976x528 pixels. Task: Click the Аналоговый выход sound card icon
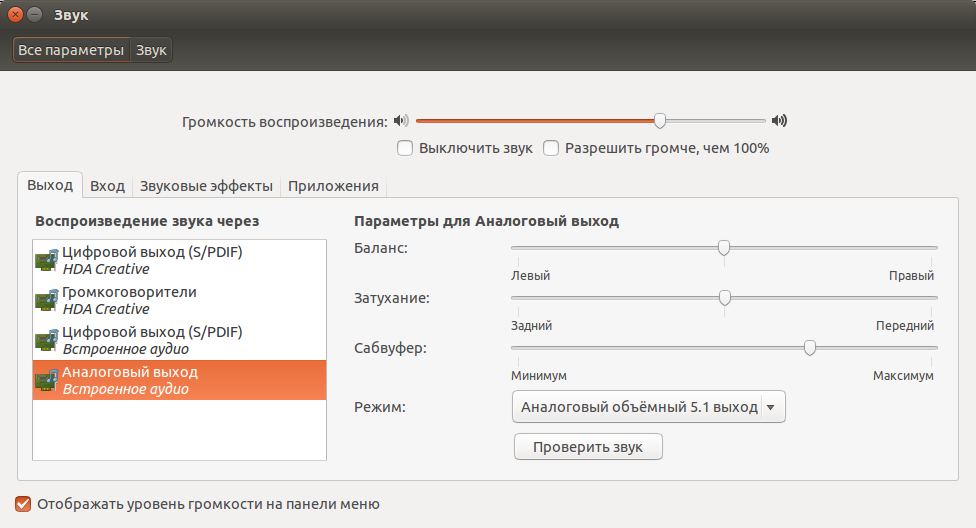coord(47,380)
